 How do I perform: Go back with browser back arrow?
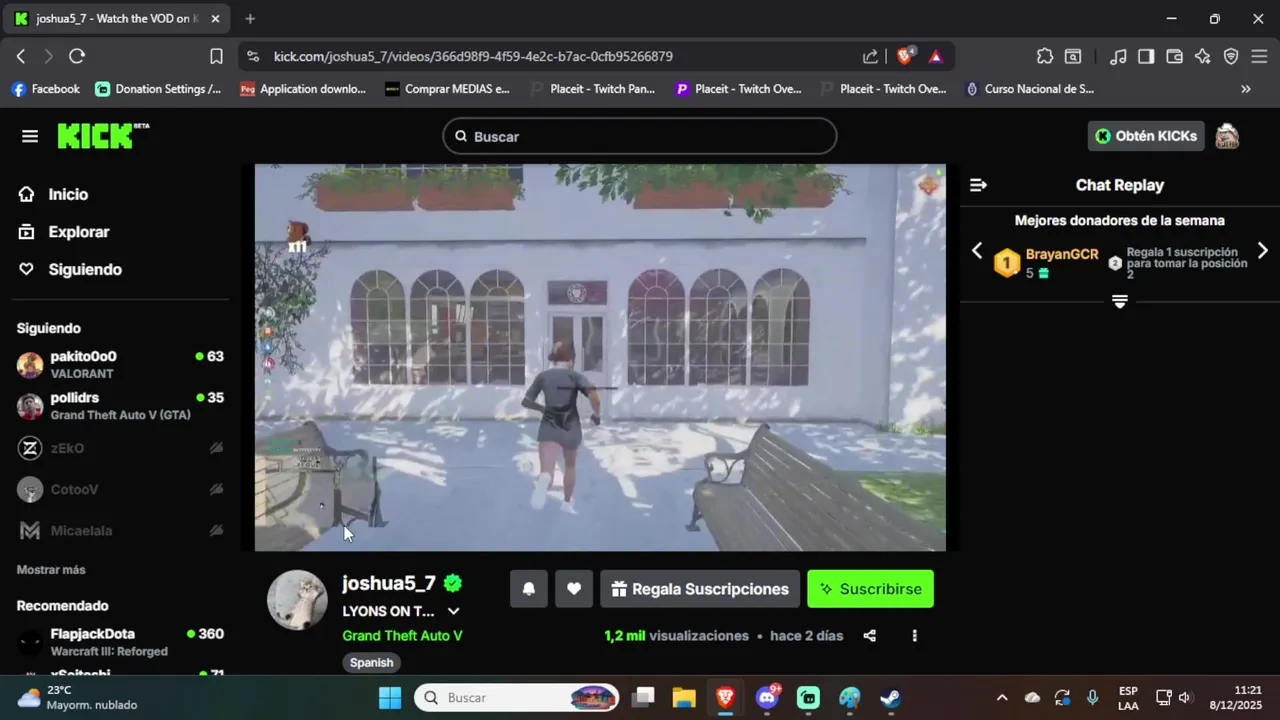click(21, 56)
